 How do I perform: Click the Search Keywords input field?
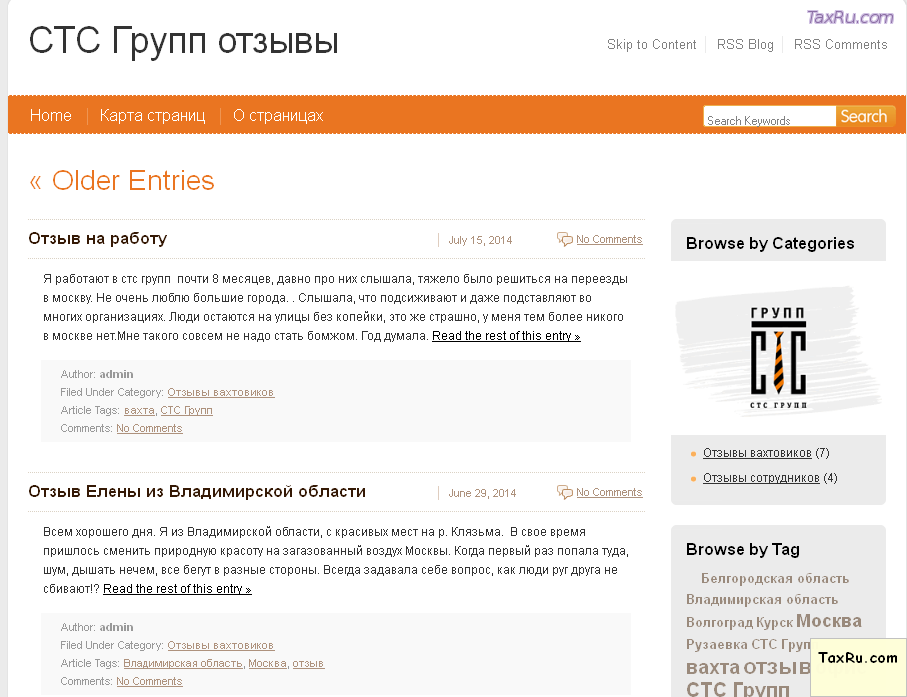768,118
